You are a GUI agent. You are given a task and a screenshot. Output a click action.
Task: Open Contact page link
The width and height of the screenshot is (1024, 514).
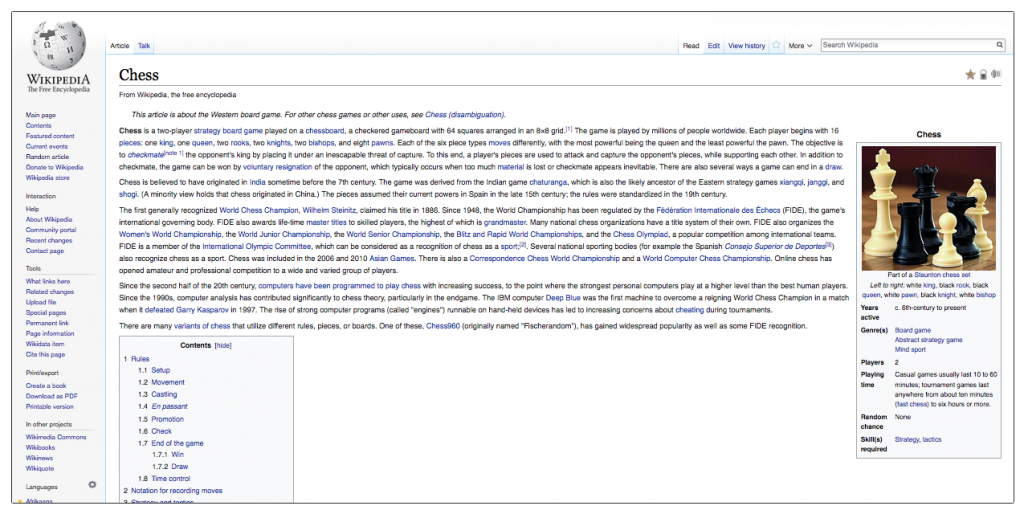(x=45, y=251)
